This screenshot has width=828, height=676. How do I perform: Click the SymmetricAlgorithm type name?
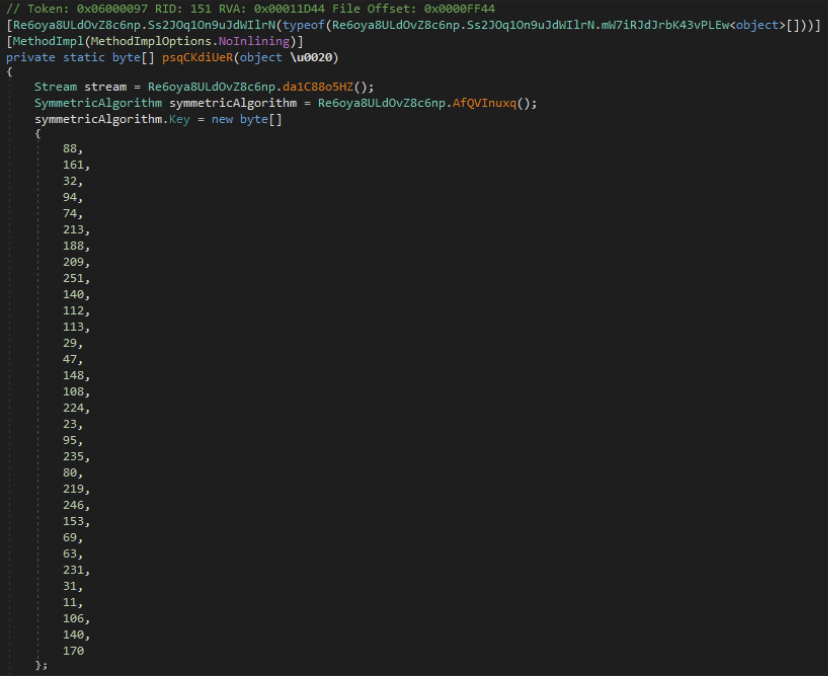[98, 103]
